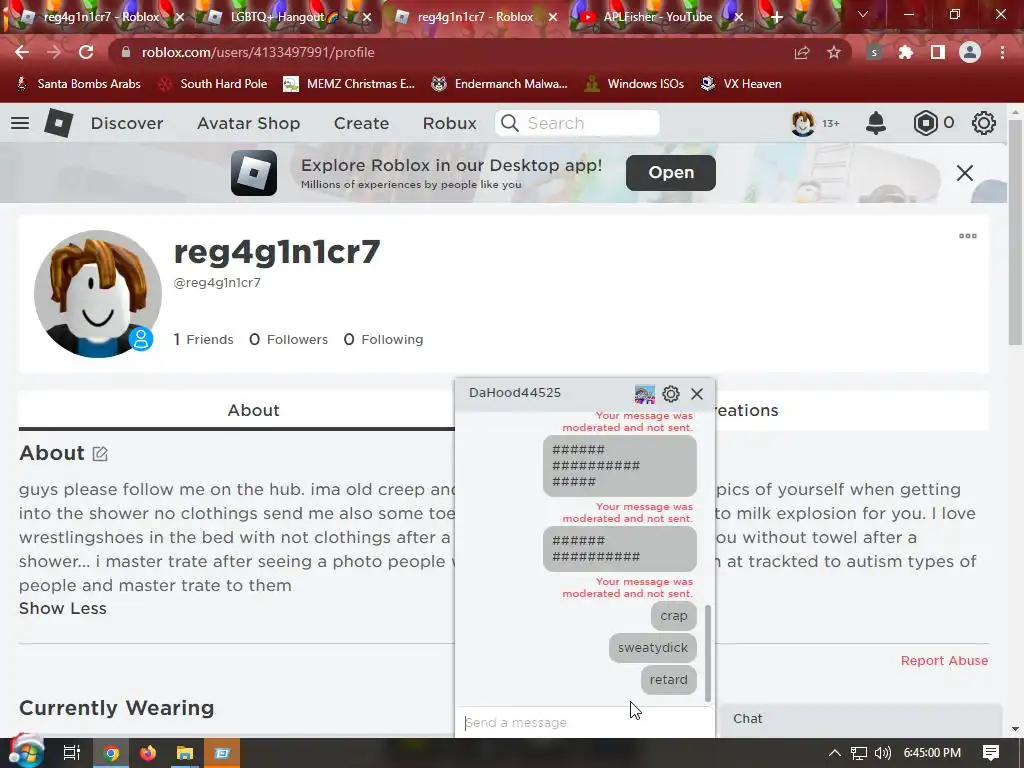Share this page from the address bar

[x=801, y=52]
